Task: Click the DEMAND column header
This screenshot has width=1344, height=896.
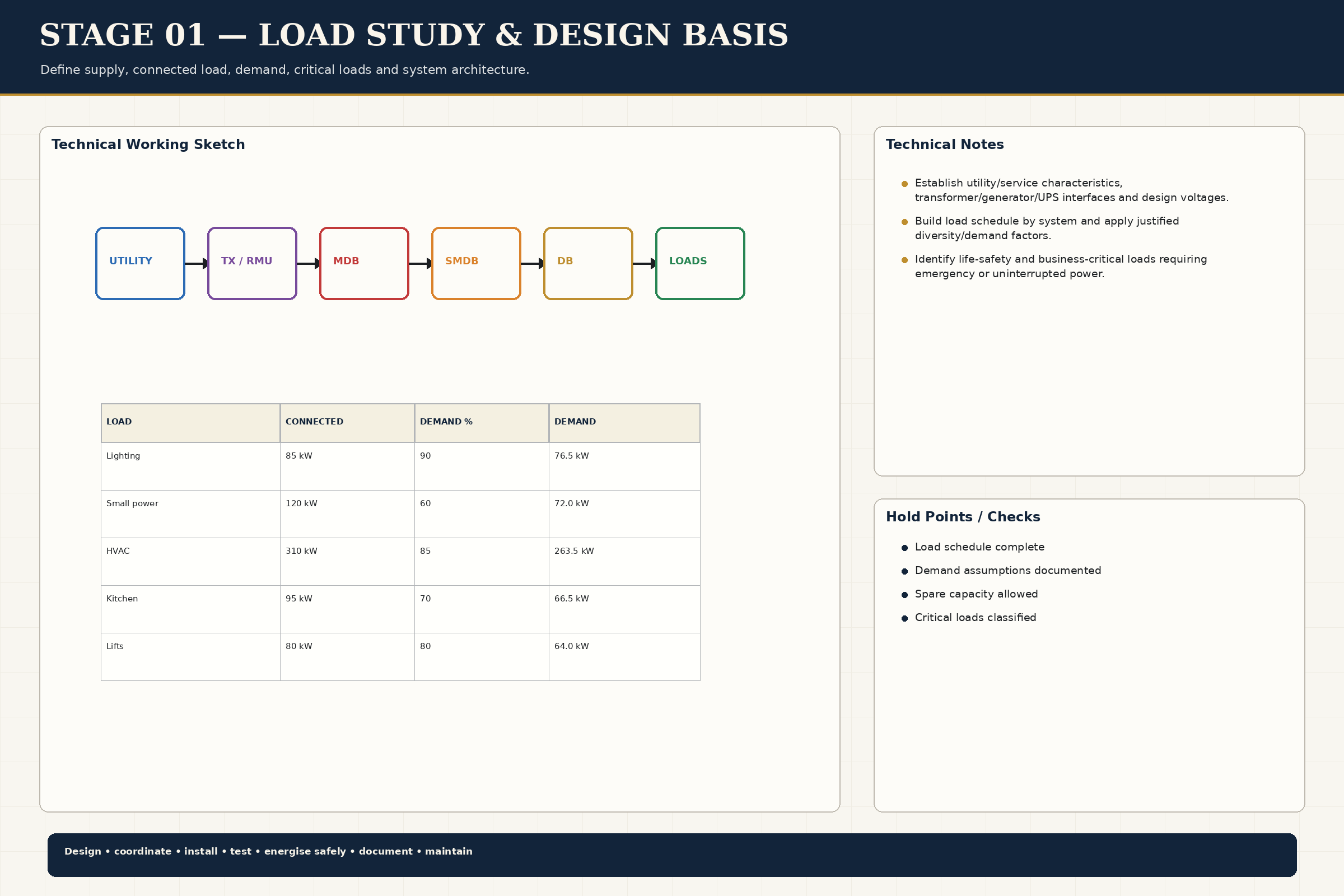Action: [x=624, y=423]
